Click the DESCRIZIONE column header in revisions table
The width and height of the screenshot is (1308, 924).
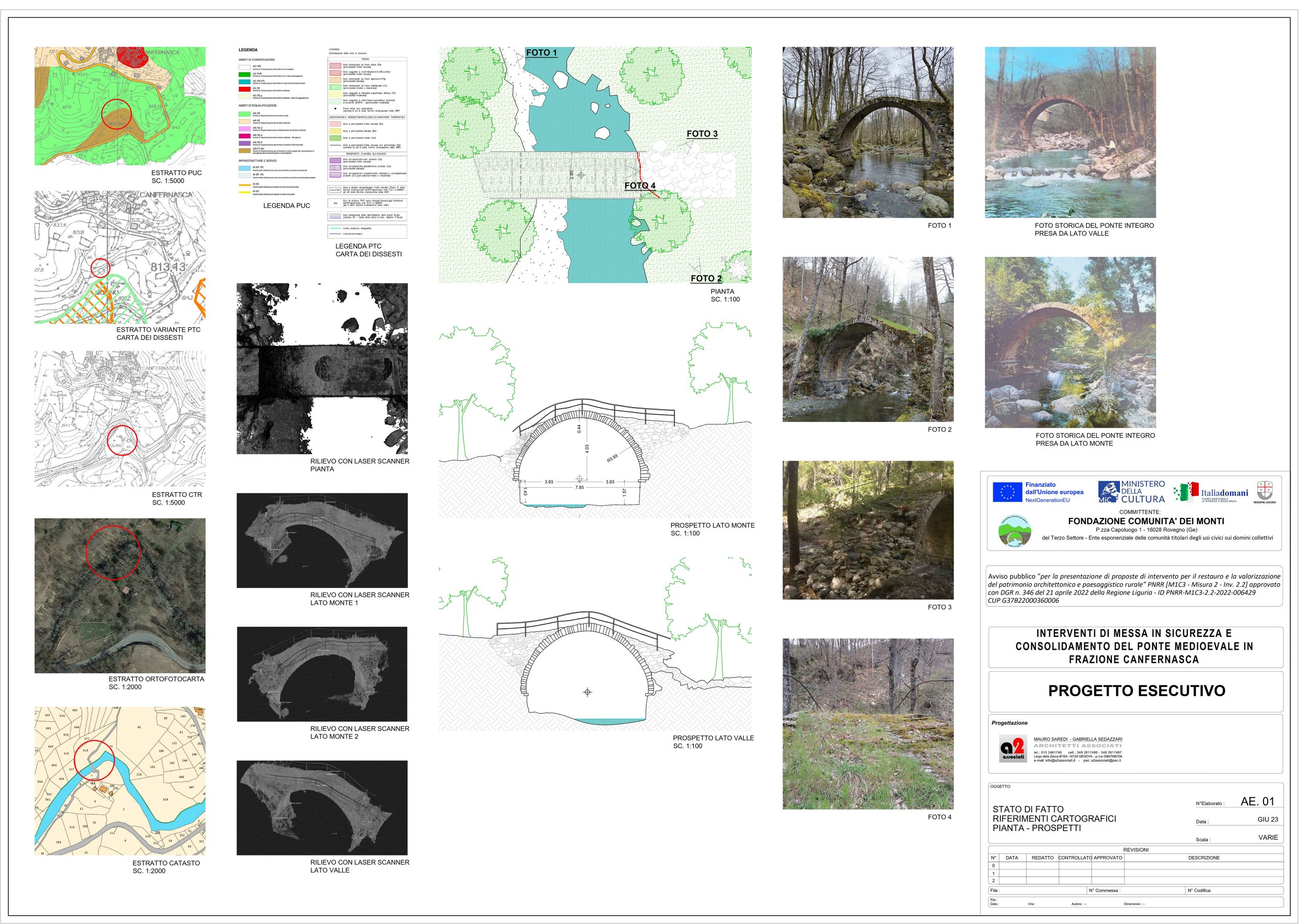pos(1203,858)
